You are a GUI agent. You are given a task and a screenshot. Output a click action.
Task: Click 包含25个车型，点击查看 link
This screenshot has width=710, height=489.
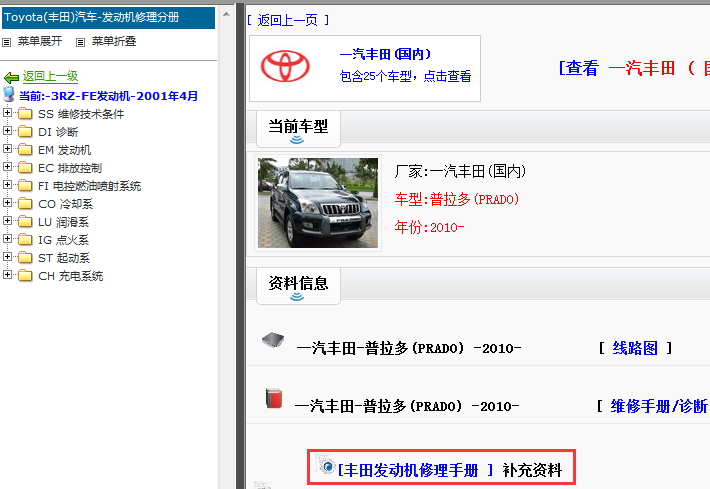tap(406, 76)
